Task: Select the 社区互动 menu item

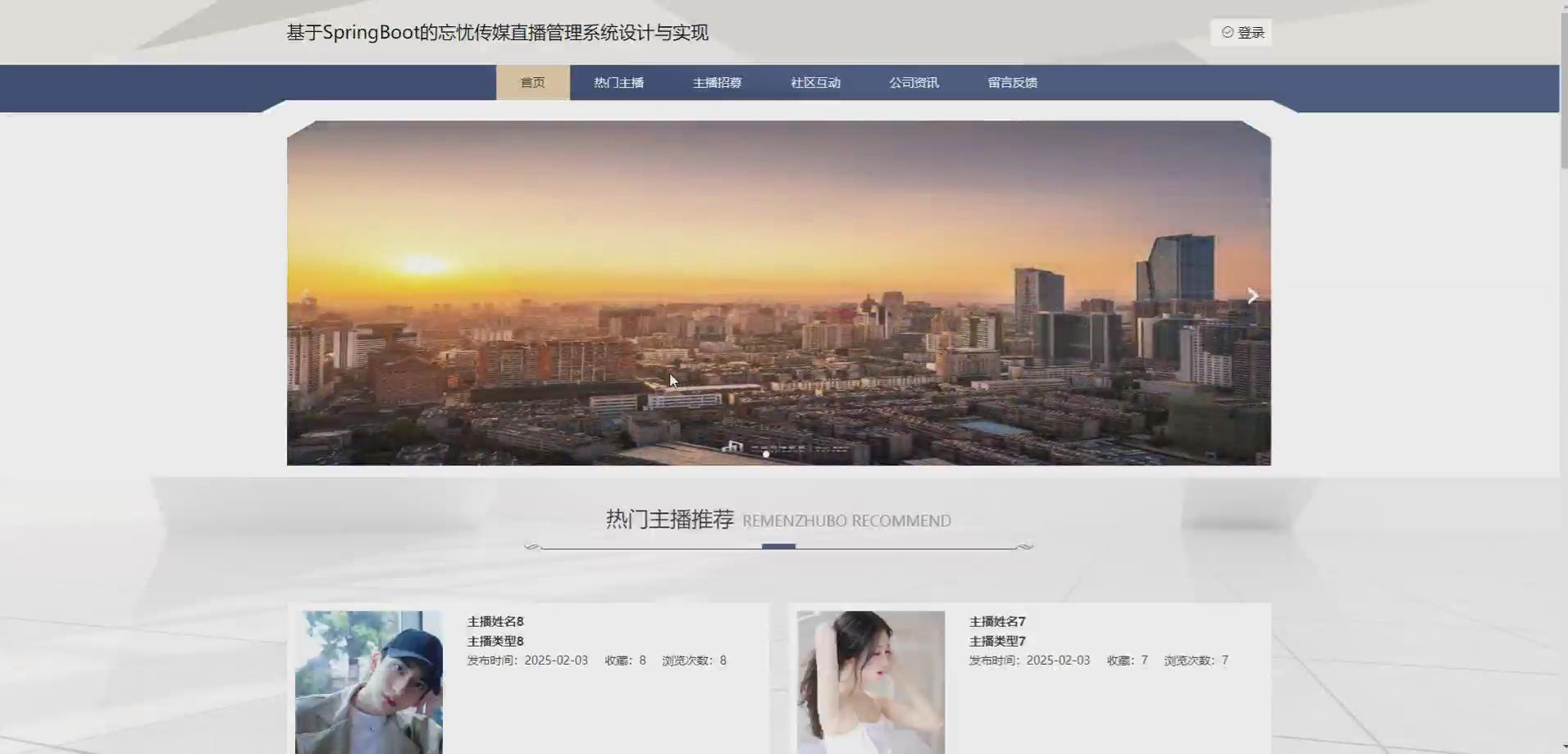Action: pos(816,83)
